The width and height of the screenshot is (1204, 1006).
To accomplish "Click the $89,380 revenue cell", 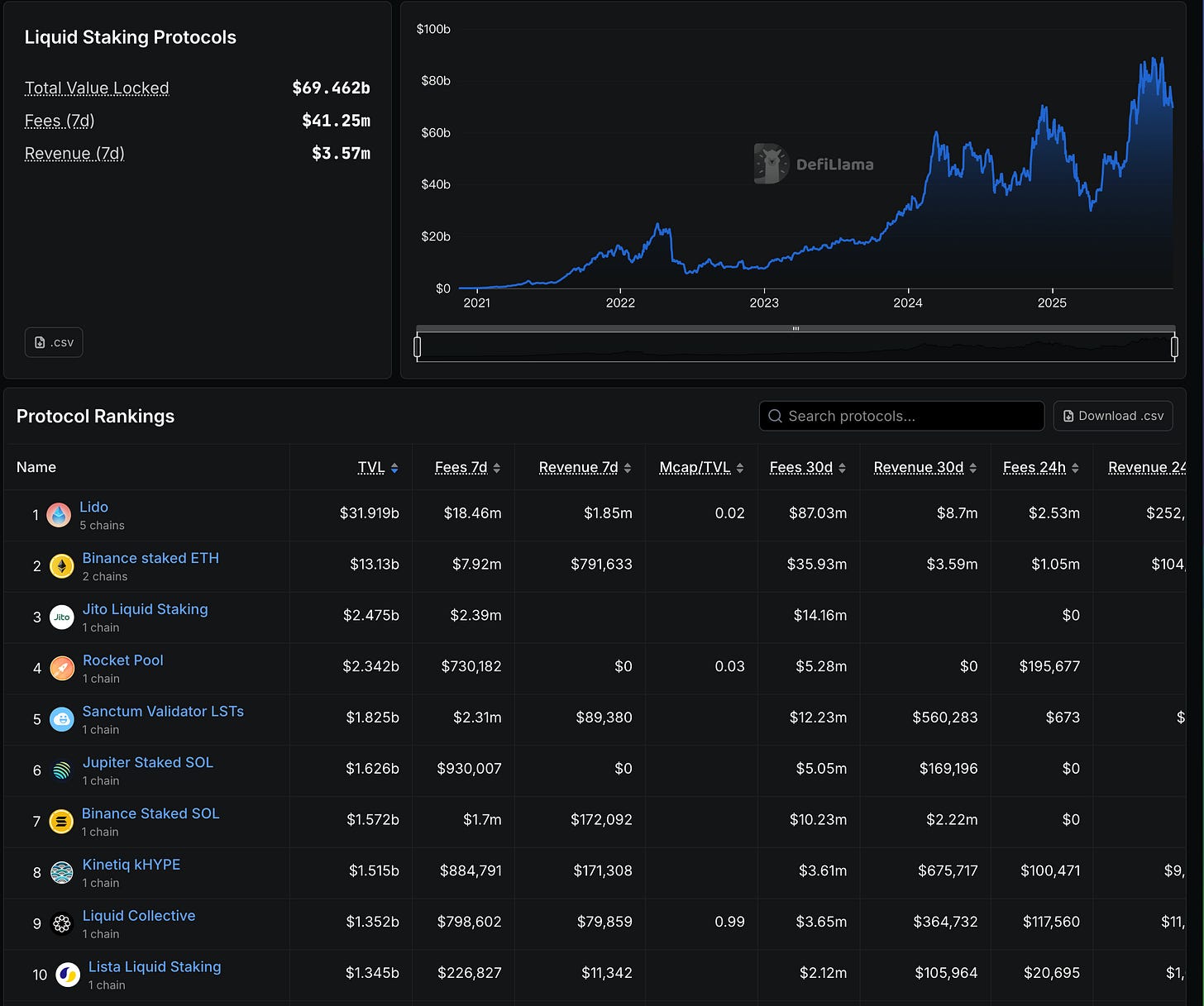I will click(x=604, y=718).
